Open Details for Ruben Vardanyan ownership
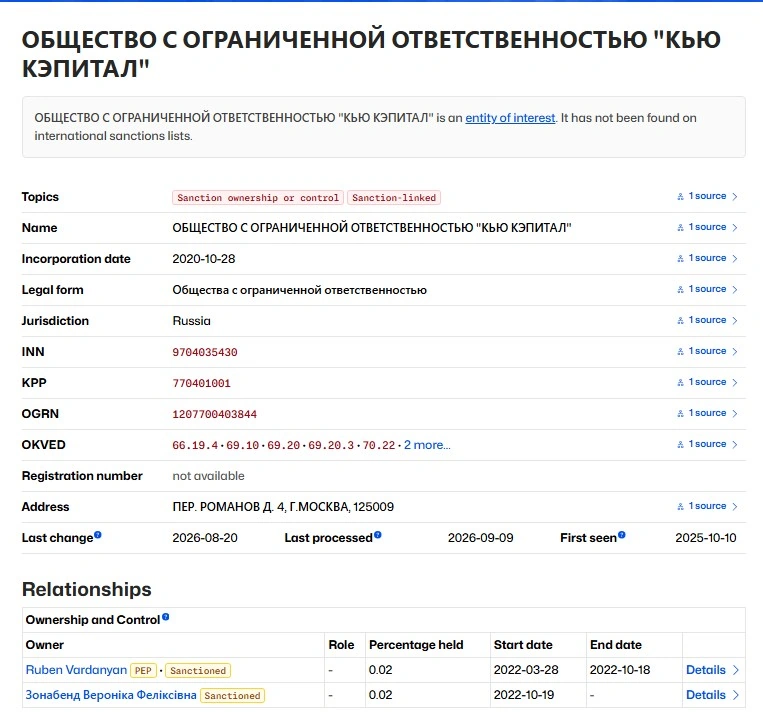763x723 pixels. click(712, 669)
